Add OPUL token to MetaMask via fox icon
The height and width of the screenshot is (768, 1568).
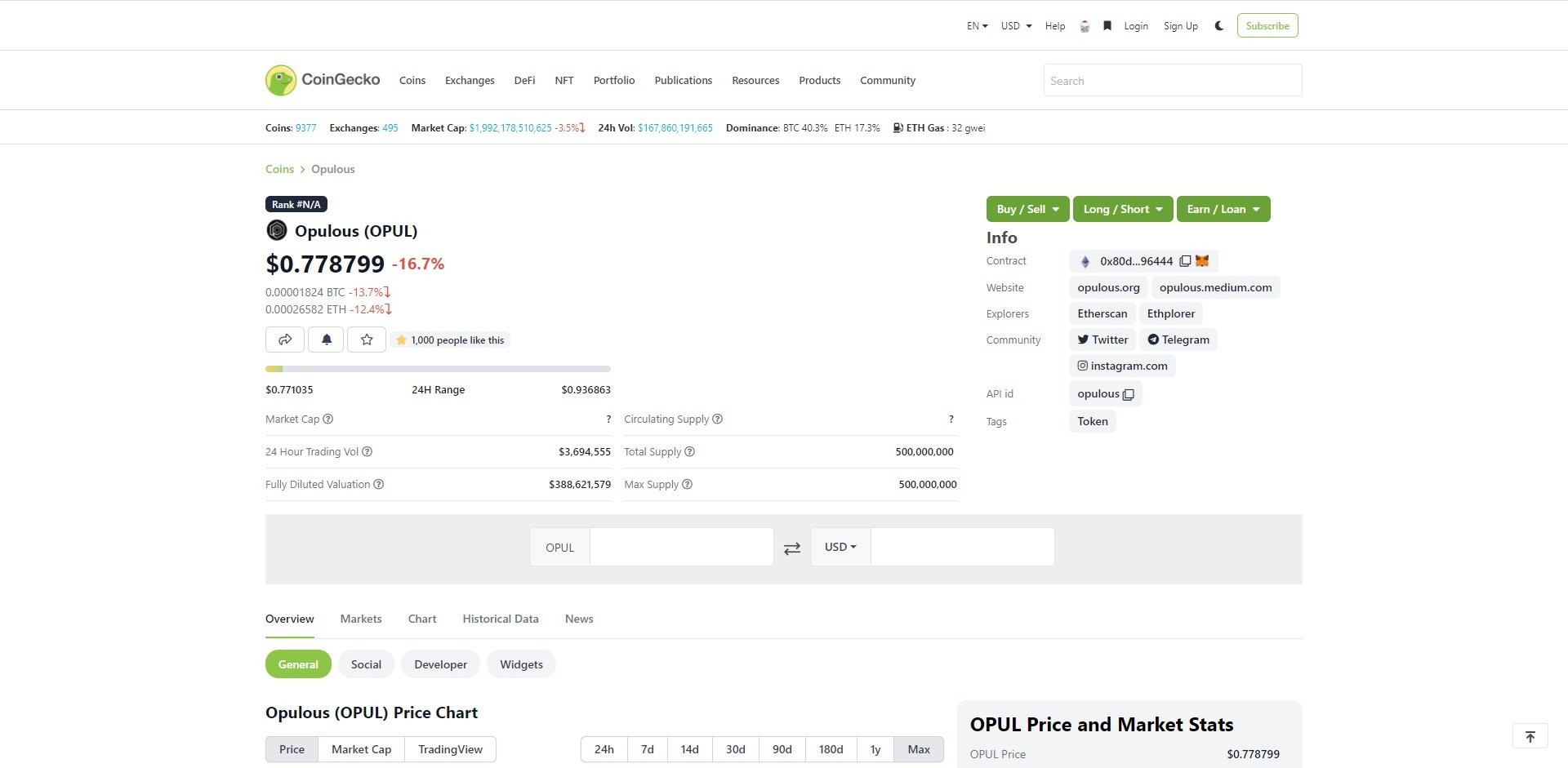click(x=1201, y=260)
